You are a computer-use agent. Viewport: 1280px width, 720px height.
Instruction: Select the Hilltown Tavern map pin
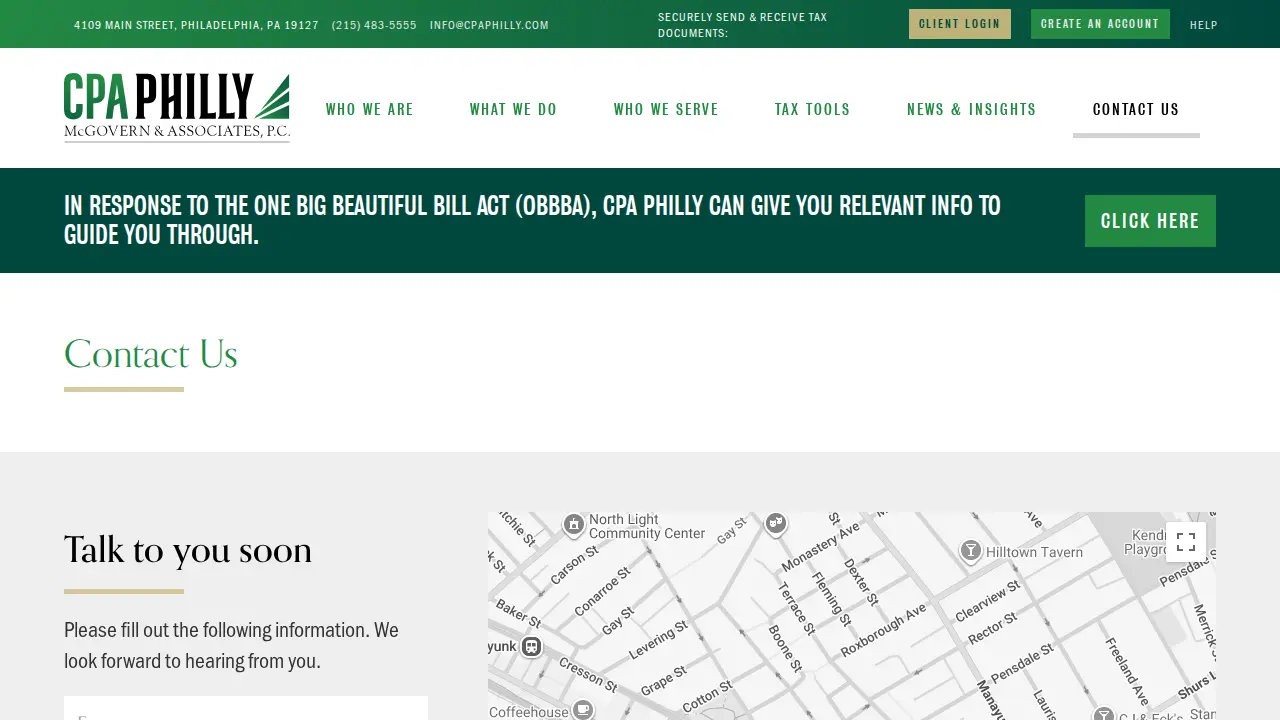point(970,551)
